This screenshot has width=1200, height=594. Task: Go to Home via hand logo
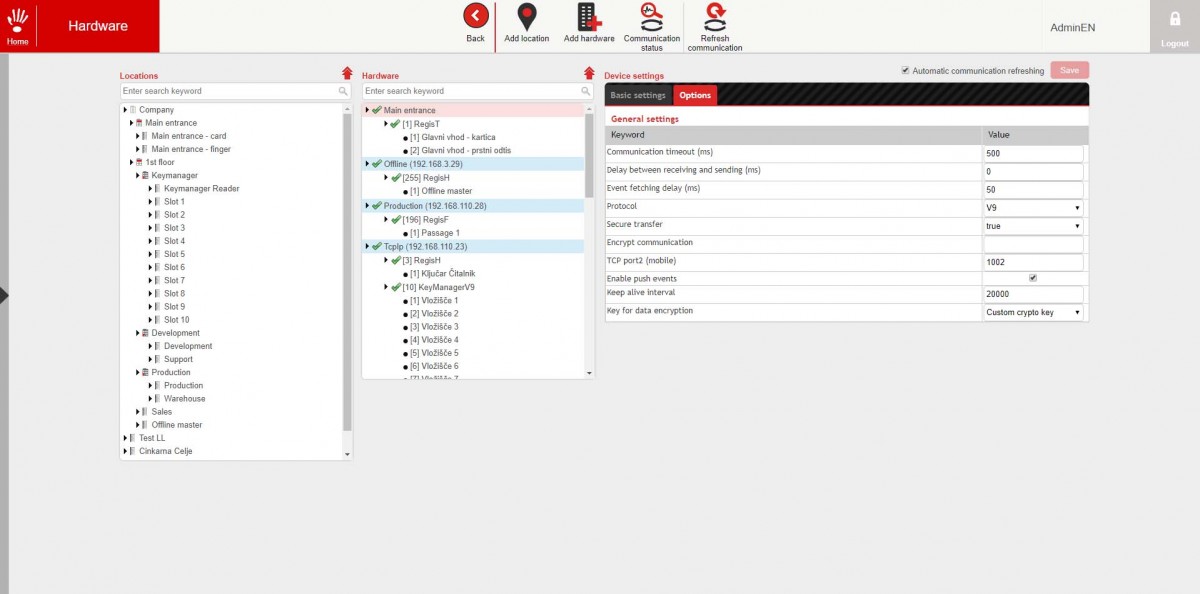click(18, 20)
